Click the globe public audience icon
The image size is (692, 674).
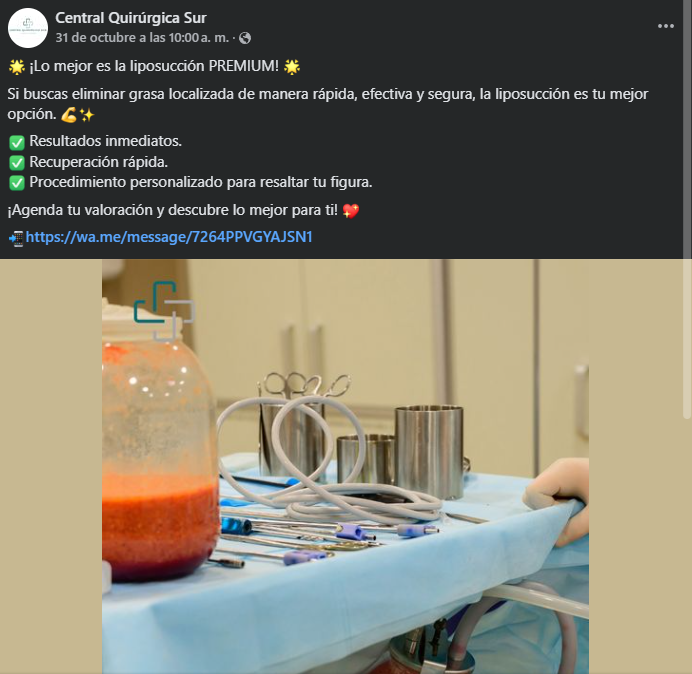(245, 38)
